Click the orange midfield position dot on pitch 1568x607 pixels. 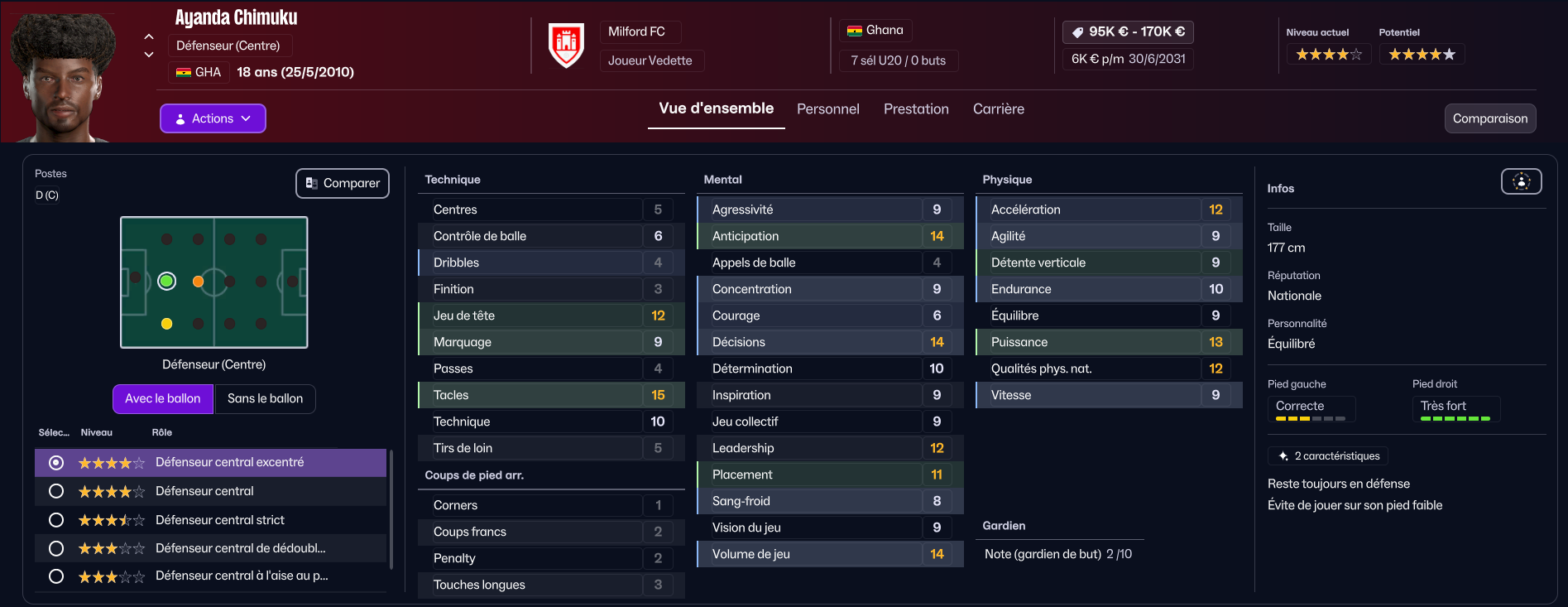[x=198, y=282]
